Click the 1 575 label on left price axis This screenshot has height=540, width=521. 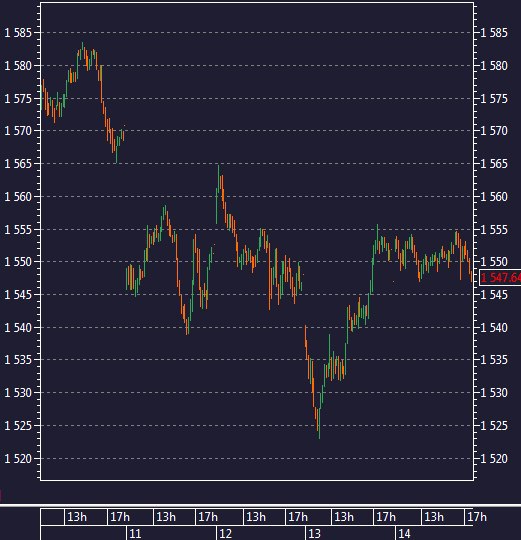18,99
